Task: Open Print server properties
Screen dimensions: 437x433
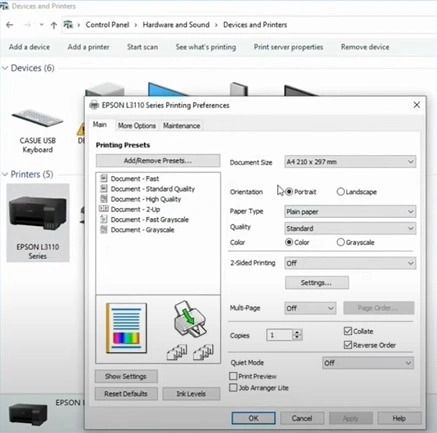Action: 288,47
